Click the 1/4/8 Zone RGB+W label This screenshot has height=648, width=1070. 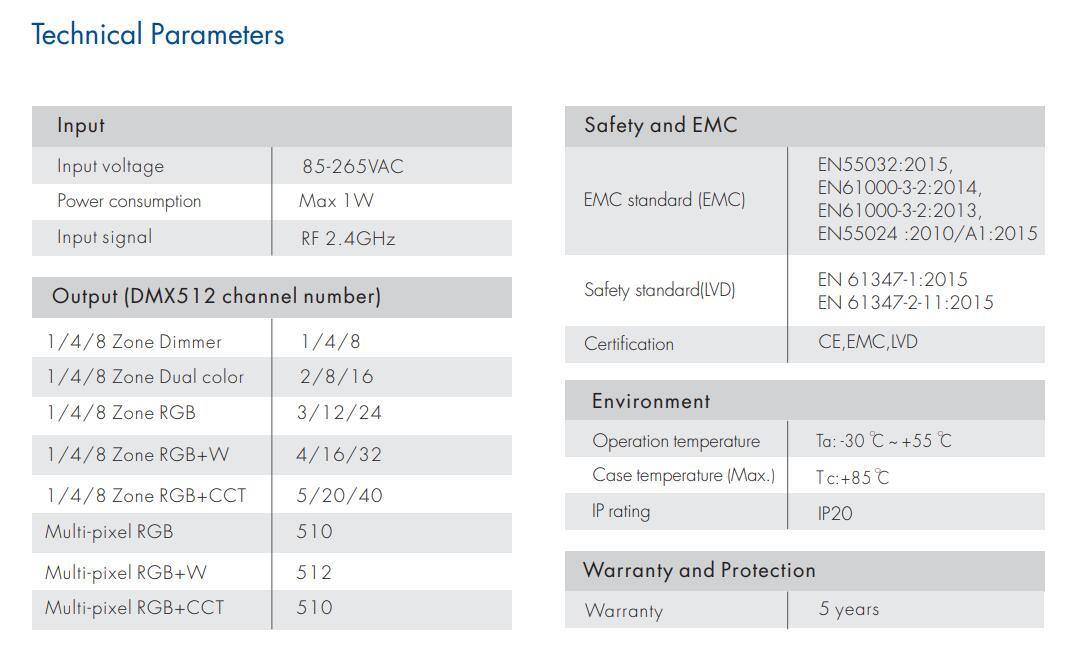(137, 455)
